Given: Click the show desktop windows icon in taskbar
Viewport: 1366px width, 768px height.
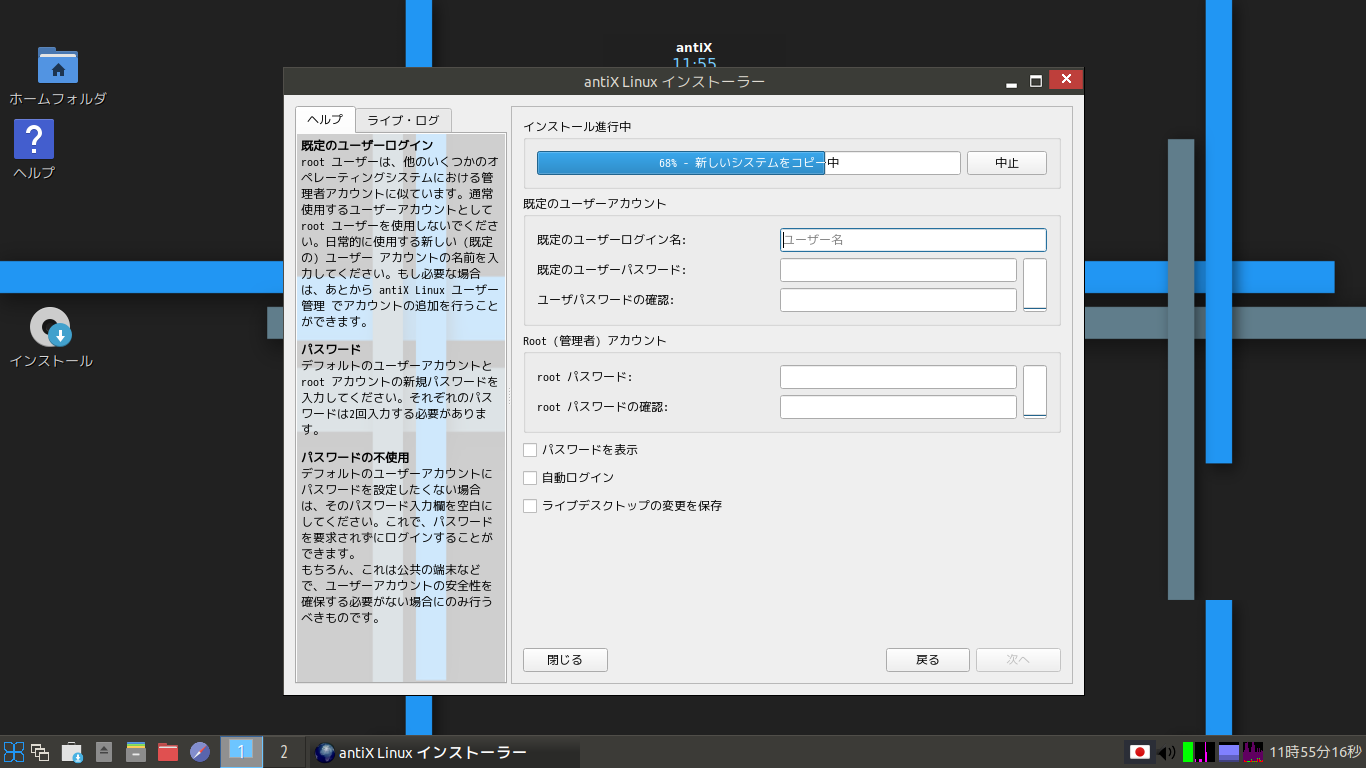Looking at the screenshot, I should (x=40, y=752).
